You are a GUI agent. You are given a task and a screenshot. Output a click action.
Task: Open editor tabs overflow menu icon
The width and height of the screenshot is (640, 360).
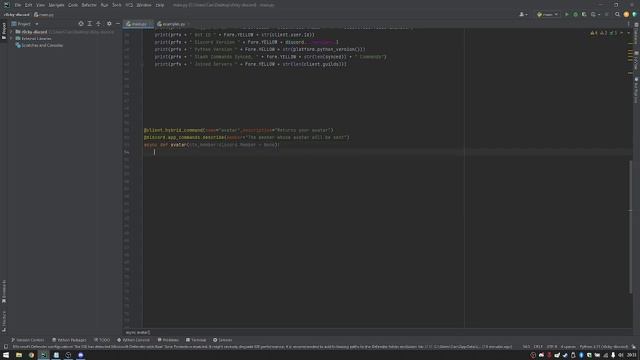pyautogui.click(x=629, y=24)
